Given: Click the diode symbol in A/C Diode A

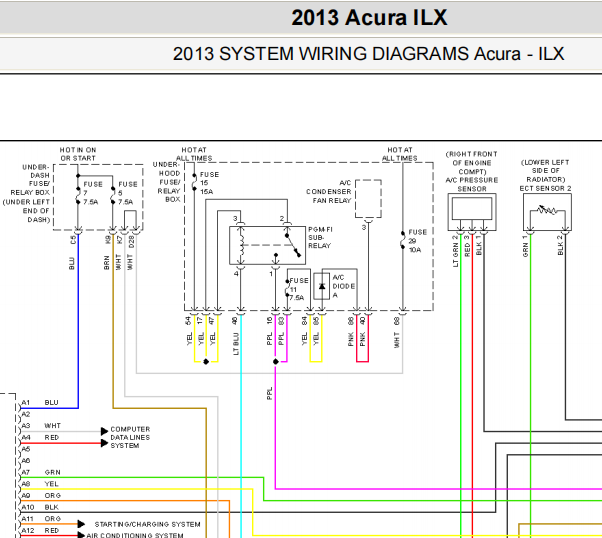Looking at the screenshot, I should 322,286.
